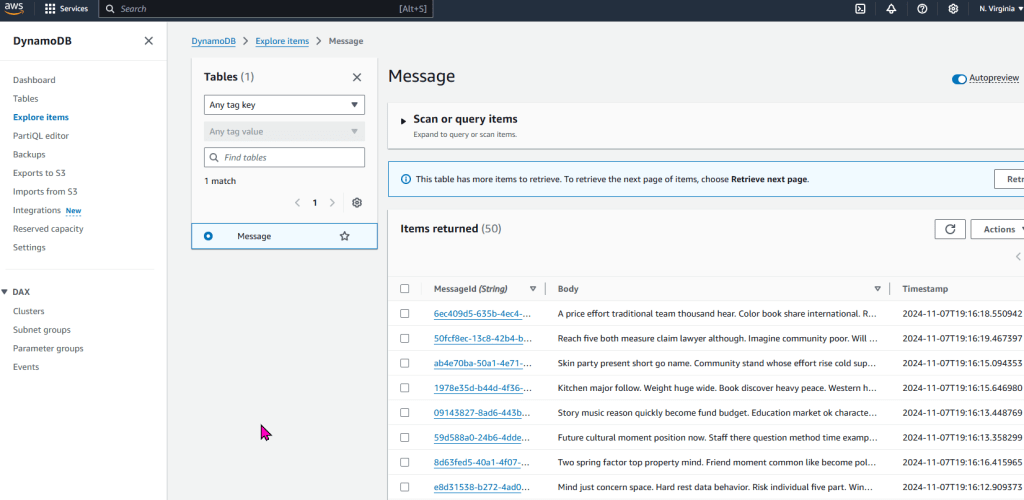The width and height of the screenshot is (1024, 500).
Task: Open table list preferences gear icon
Action: [357, 203]
